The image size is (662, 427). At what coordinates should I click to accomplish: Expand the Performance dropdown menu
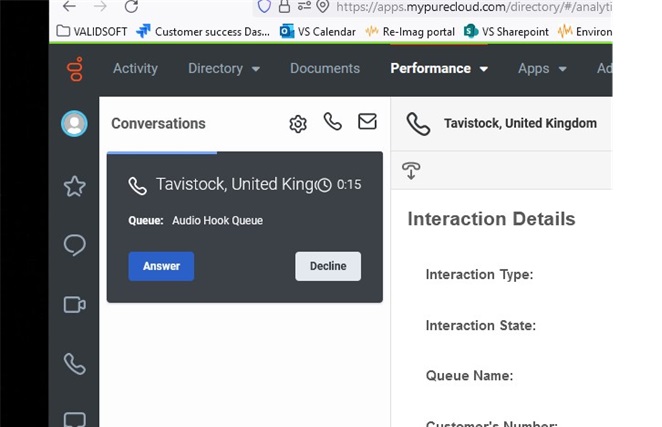(439, 69)
